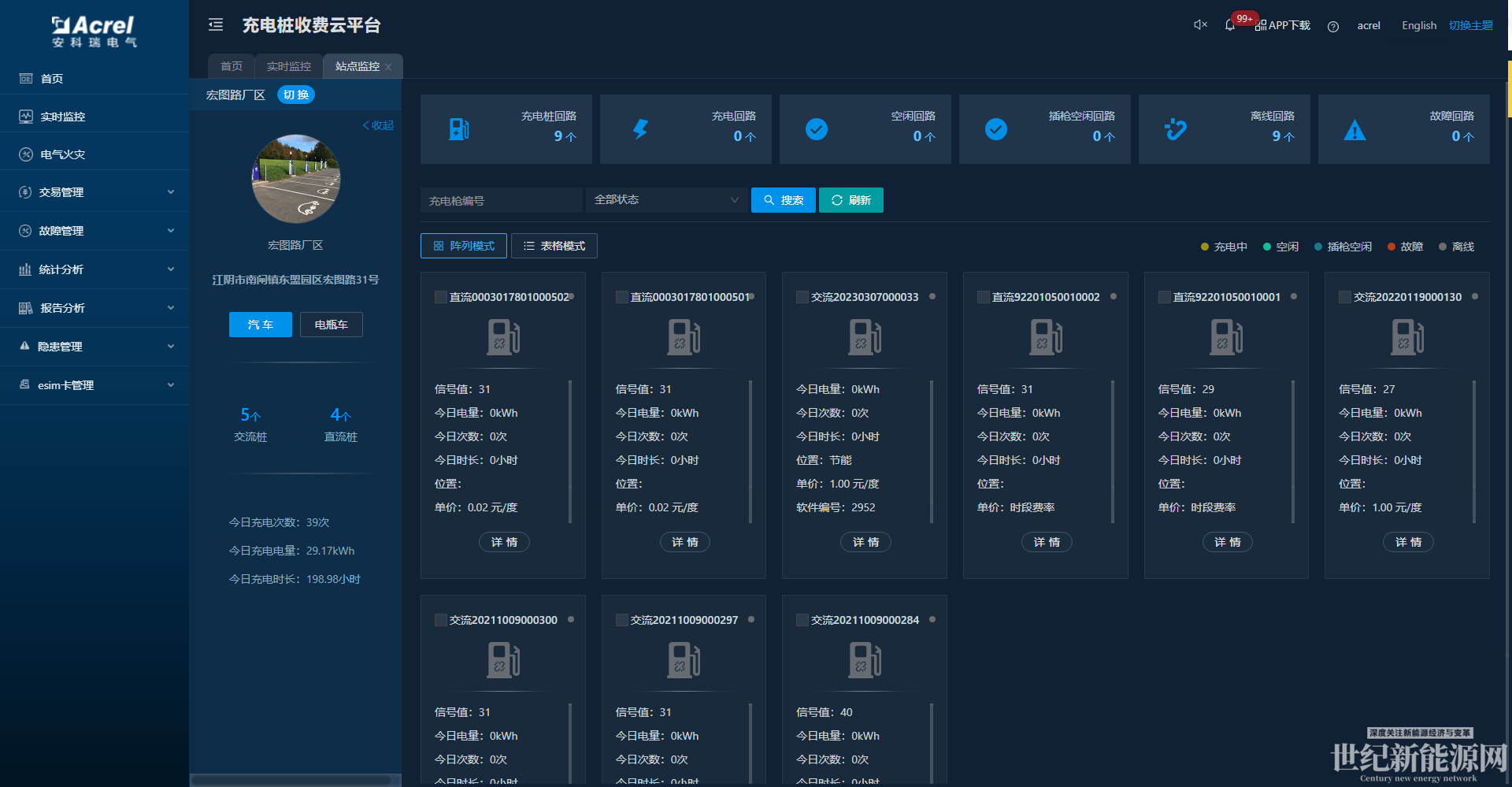This screenshot has height=787, width=1512.
Task: Click the sidebar collapse hamburger icon
Action: 216,25
